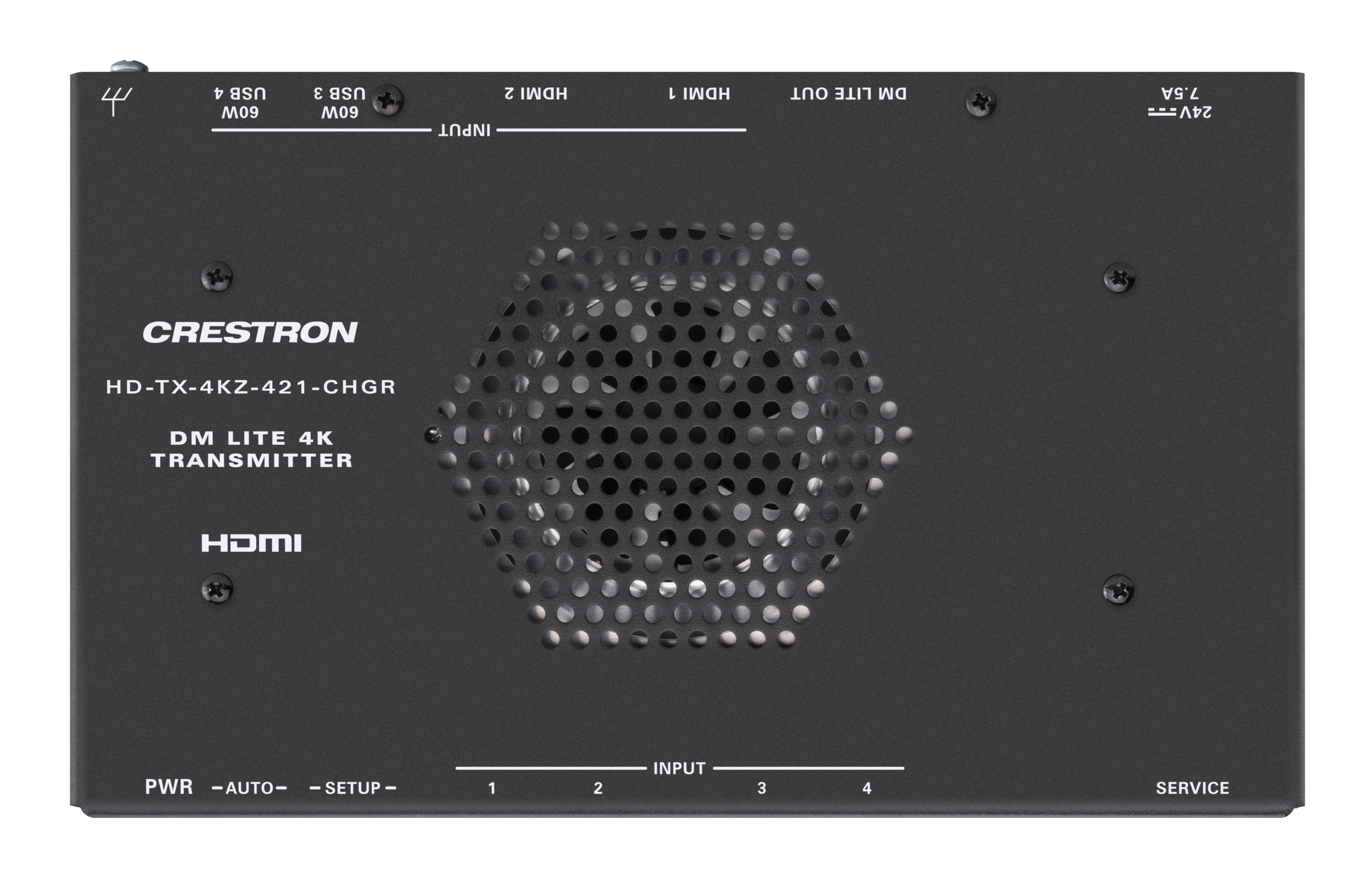Click the grounding post at the top-left edge
Image resolution: width=1372 pixels, height=893 pixels.
tap(129, 66)
